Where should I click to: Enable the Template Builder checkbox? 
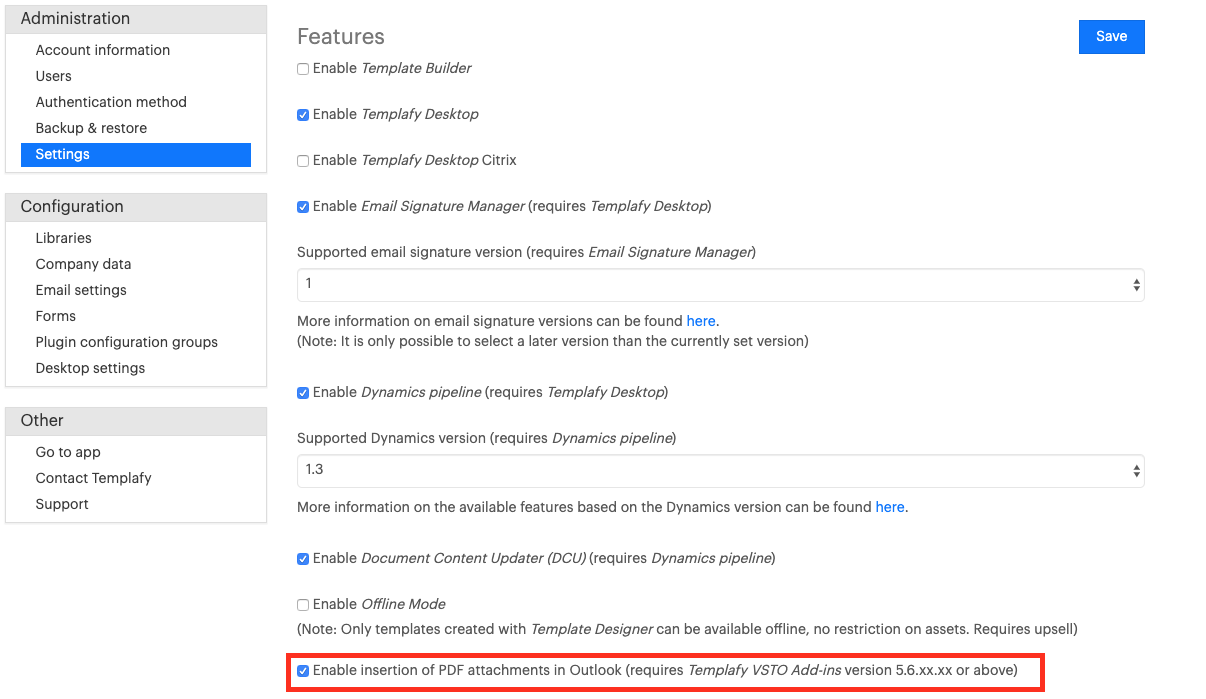[303, 69]
